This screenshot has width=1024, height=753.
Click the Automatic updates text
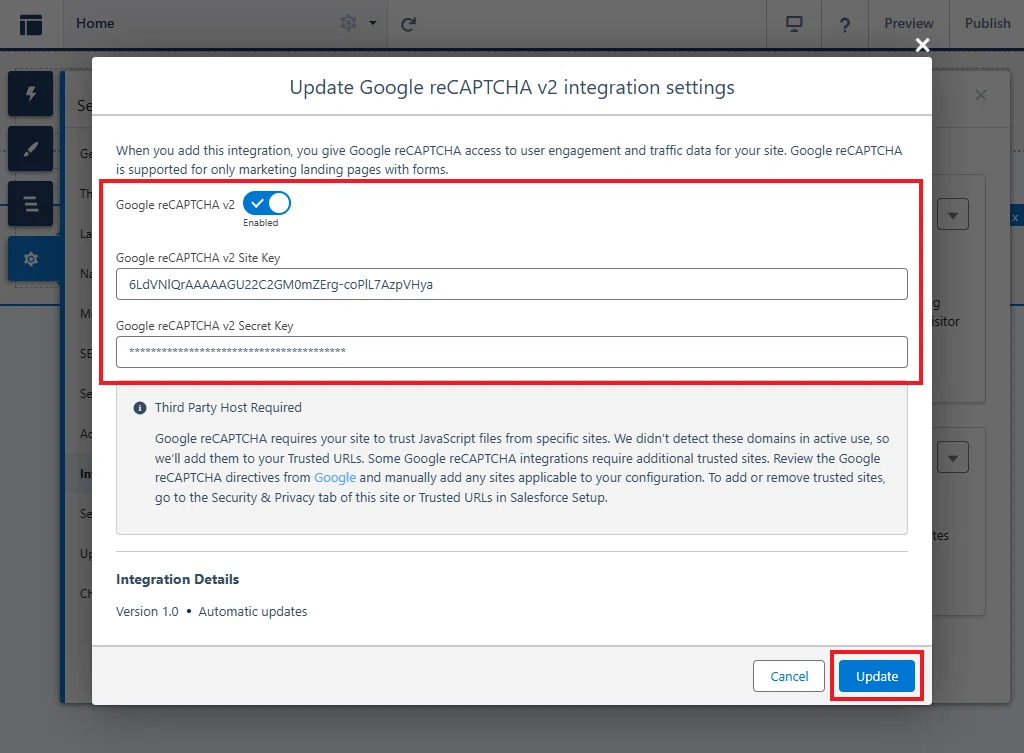pyautogui.click(x=253, y=612)
